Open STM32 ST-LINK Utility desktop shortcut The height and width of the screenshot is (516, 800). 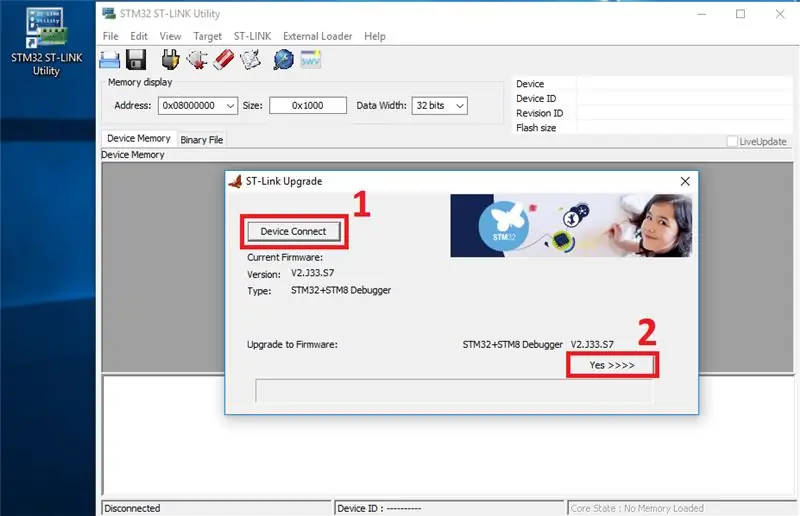pos(46,42)
